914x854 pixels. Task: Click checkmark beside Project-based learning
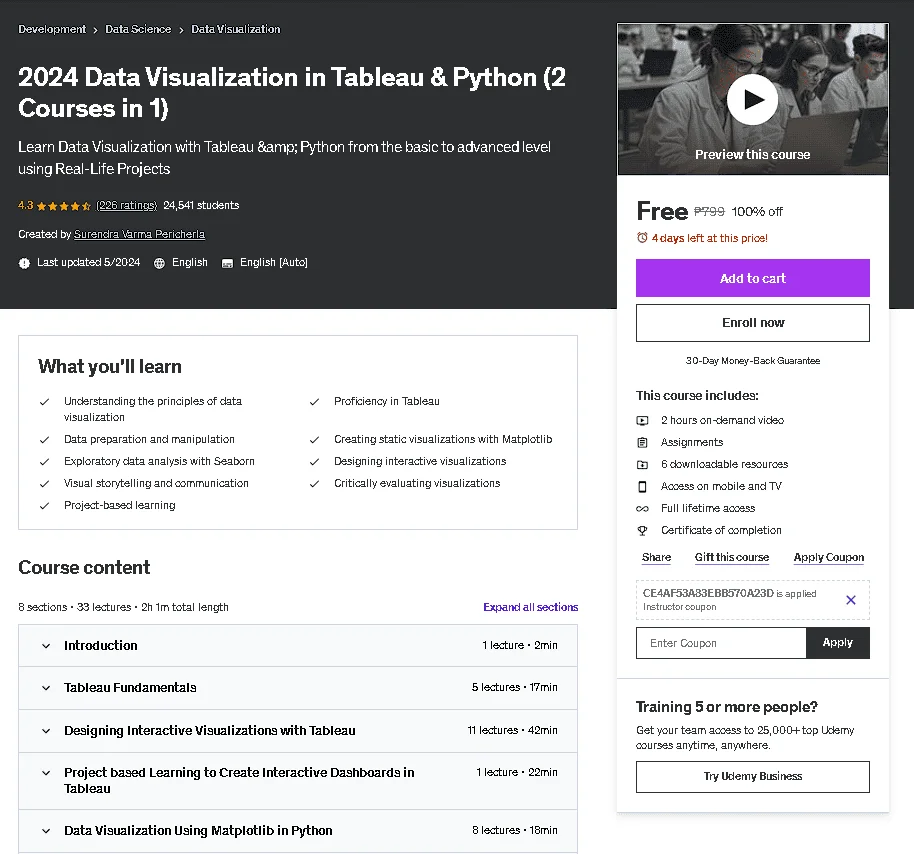44,506
